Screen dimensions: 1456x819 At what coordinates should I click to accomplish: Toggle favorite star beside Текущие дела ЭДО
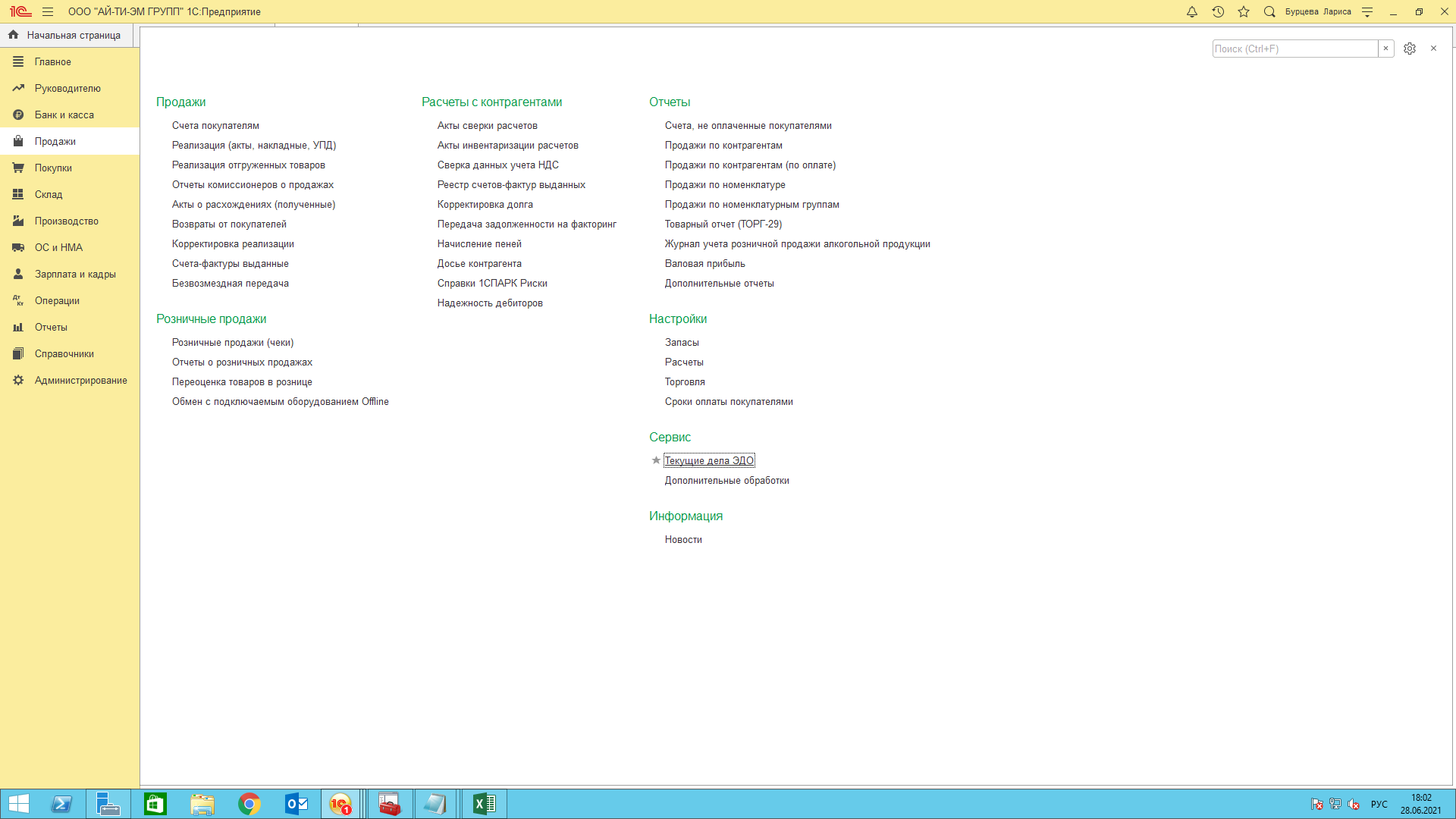pos(656,460)
